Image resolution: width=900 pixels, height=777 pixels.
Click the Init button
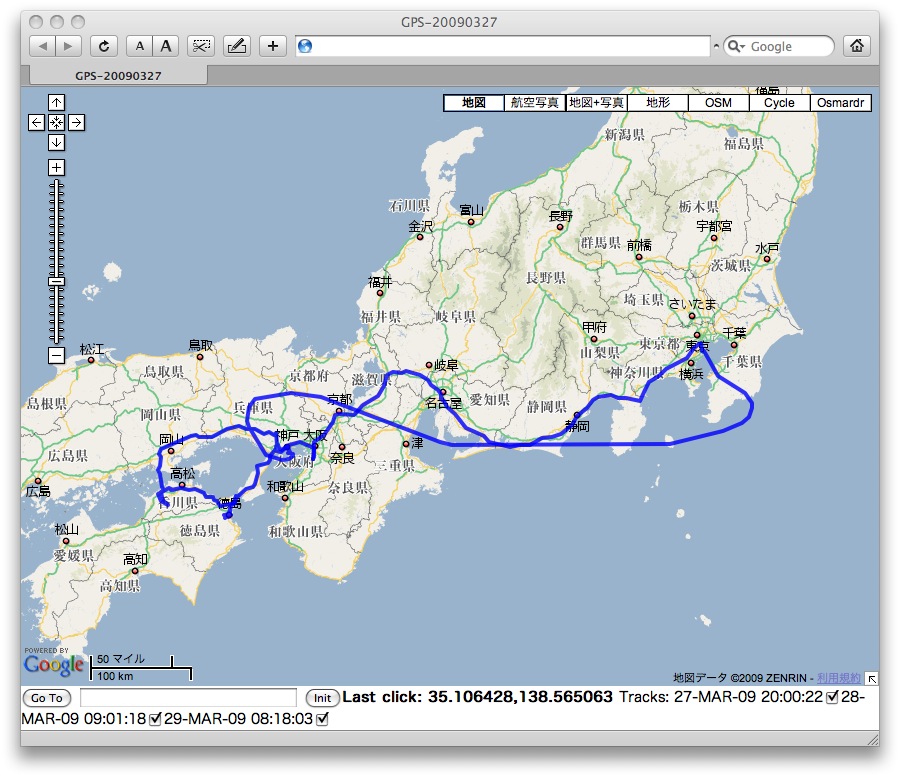click(322, 698)
